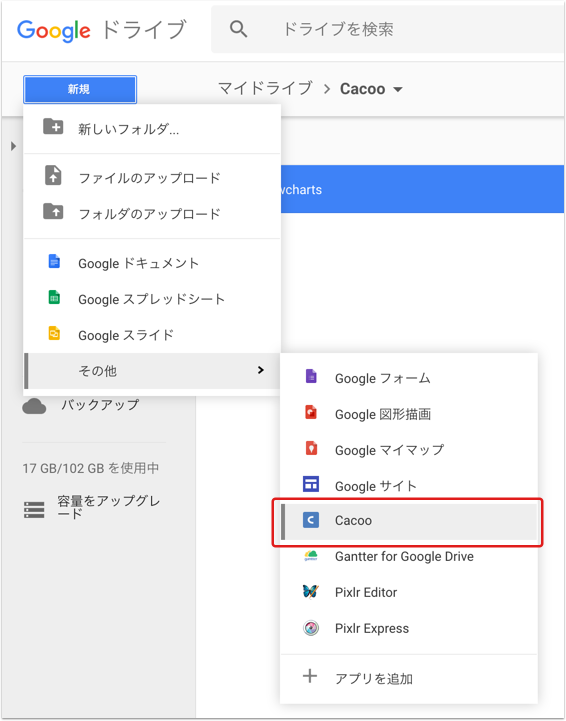Screen dimensions: 566x721
Task: Click the file upload icon
Action: click(53, 176)
